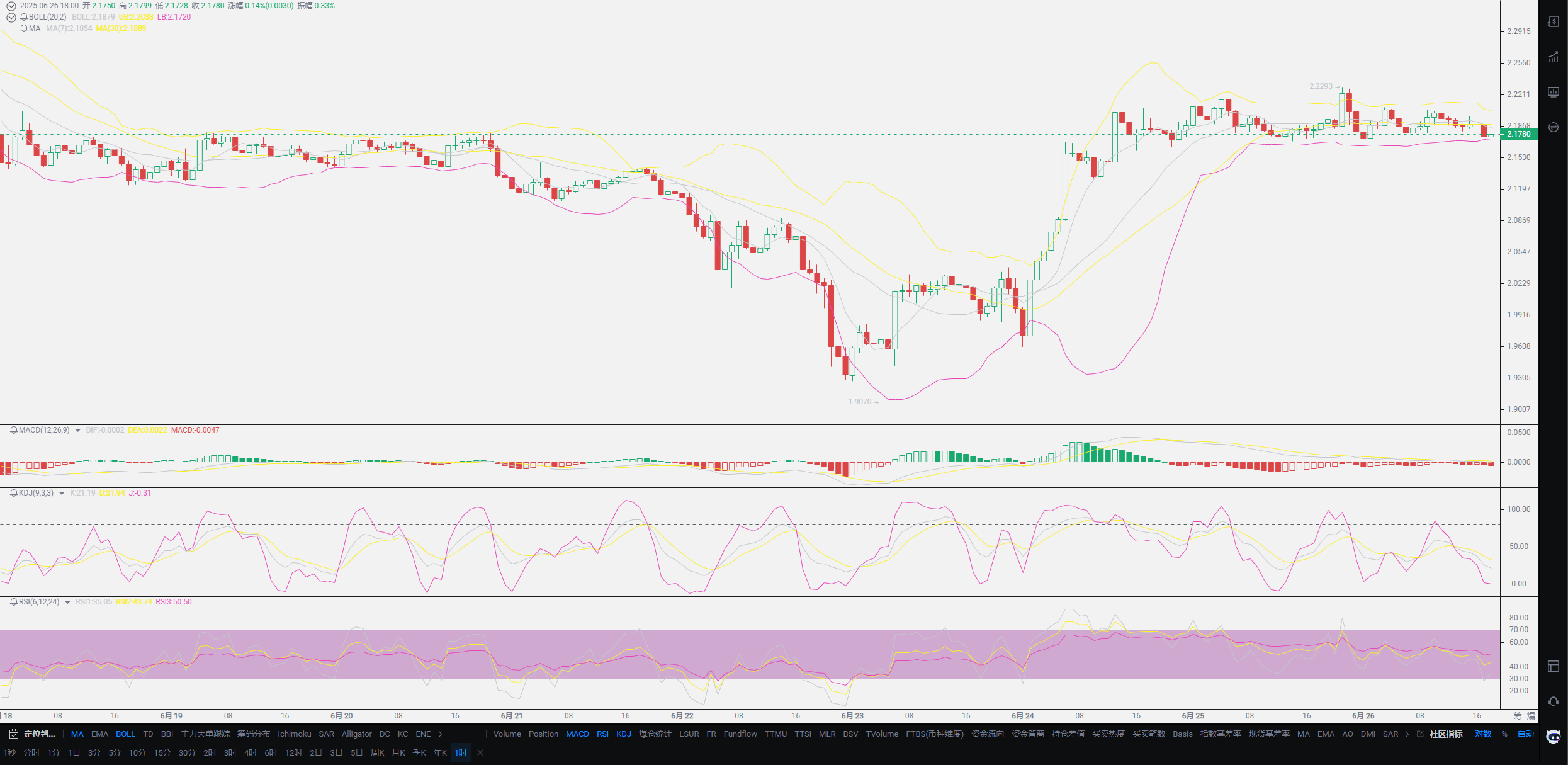Viewport: 1568px width, 765px height.
Task: Click the BOLL indicator alert bell icon
Action: tap(24, 17)
